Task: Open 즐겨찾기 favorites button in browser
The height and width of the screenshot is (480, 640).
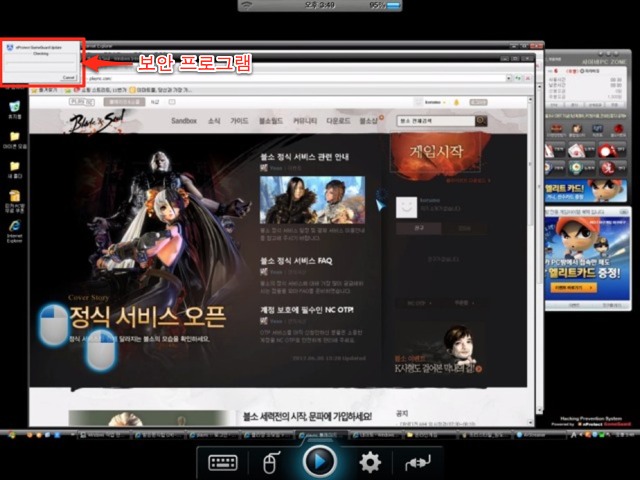Action: (45, 90)
